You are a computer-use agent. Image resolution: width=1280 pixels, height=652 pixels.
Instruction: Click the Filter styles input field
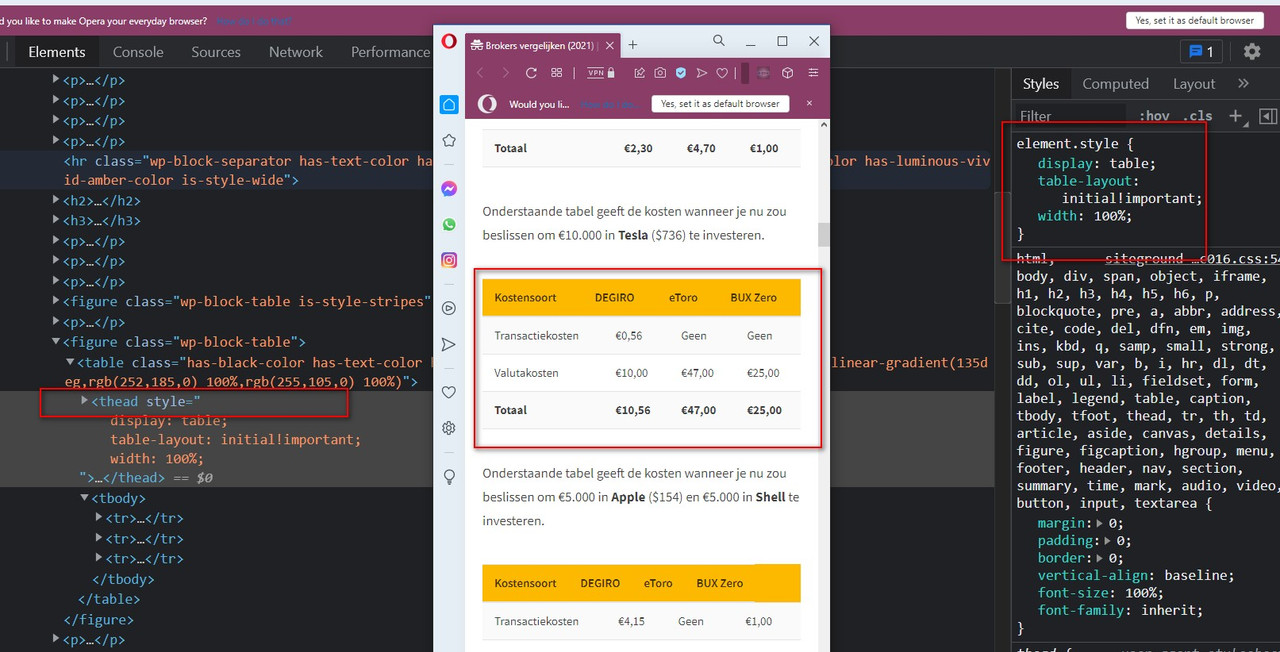point(1070,116)
